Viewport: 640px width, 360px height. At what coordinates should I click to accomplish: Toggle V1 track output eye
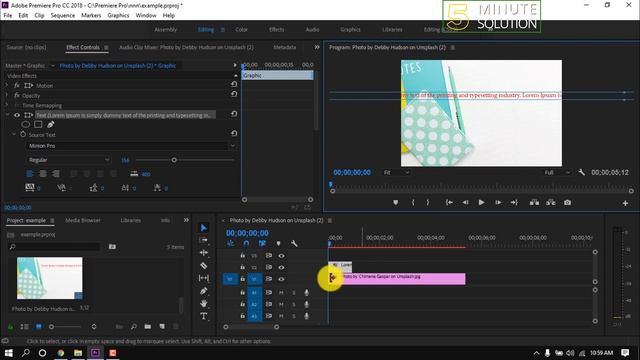point(281,279)
